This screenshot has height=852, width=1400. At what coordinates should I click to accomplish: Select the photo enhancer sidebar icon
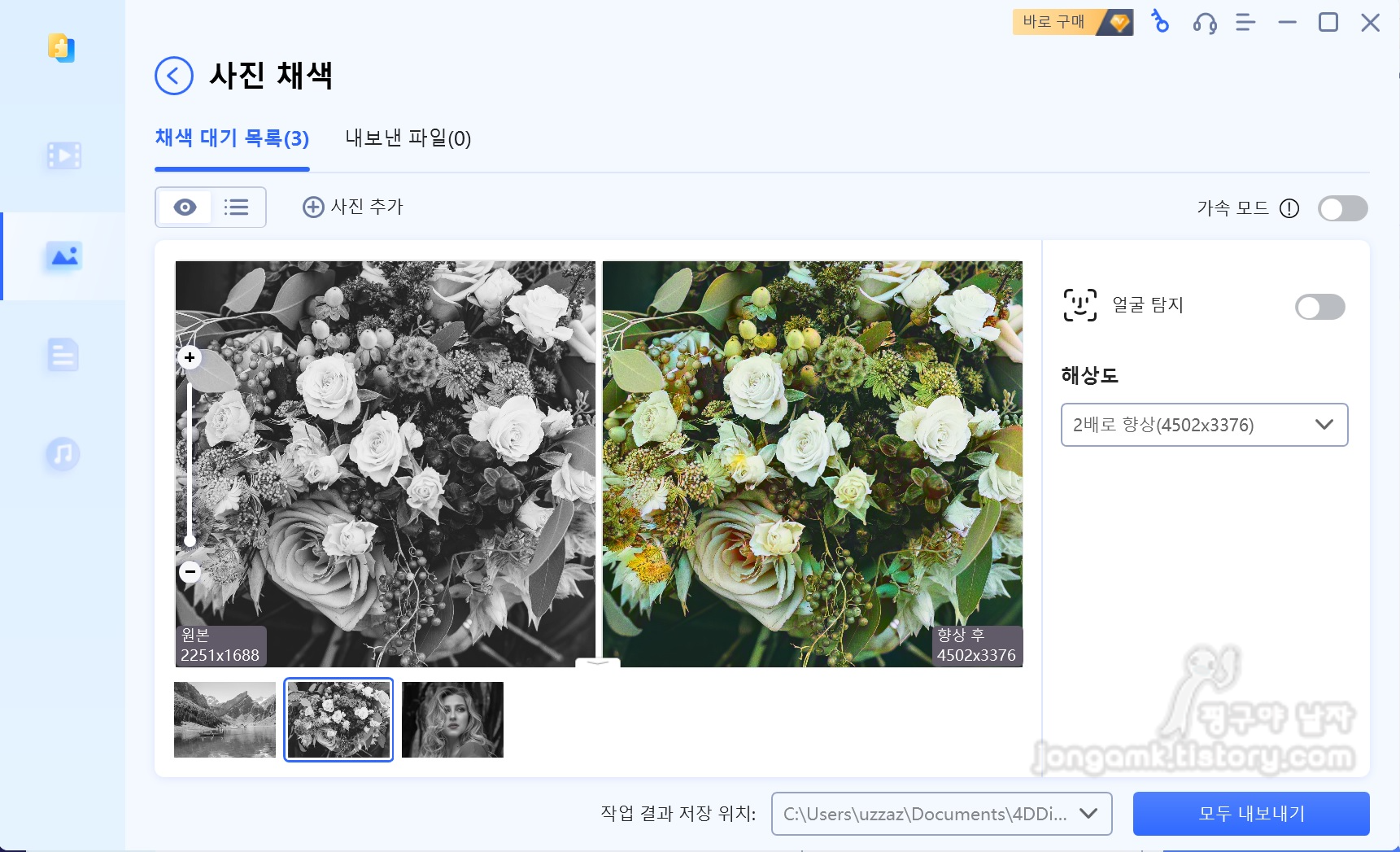[x=63, y=257]
